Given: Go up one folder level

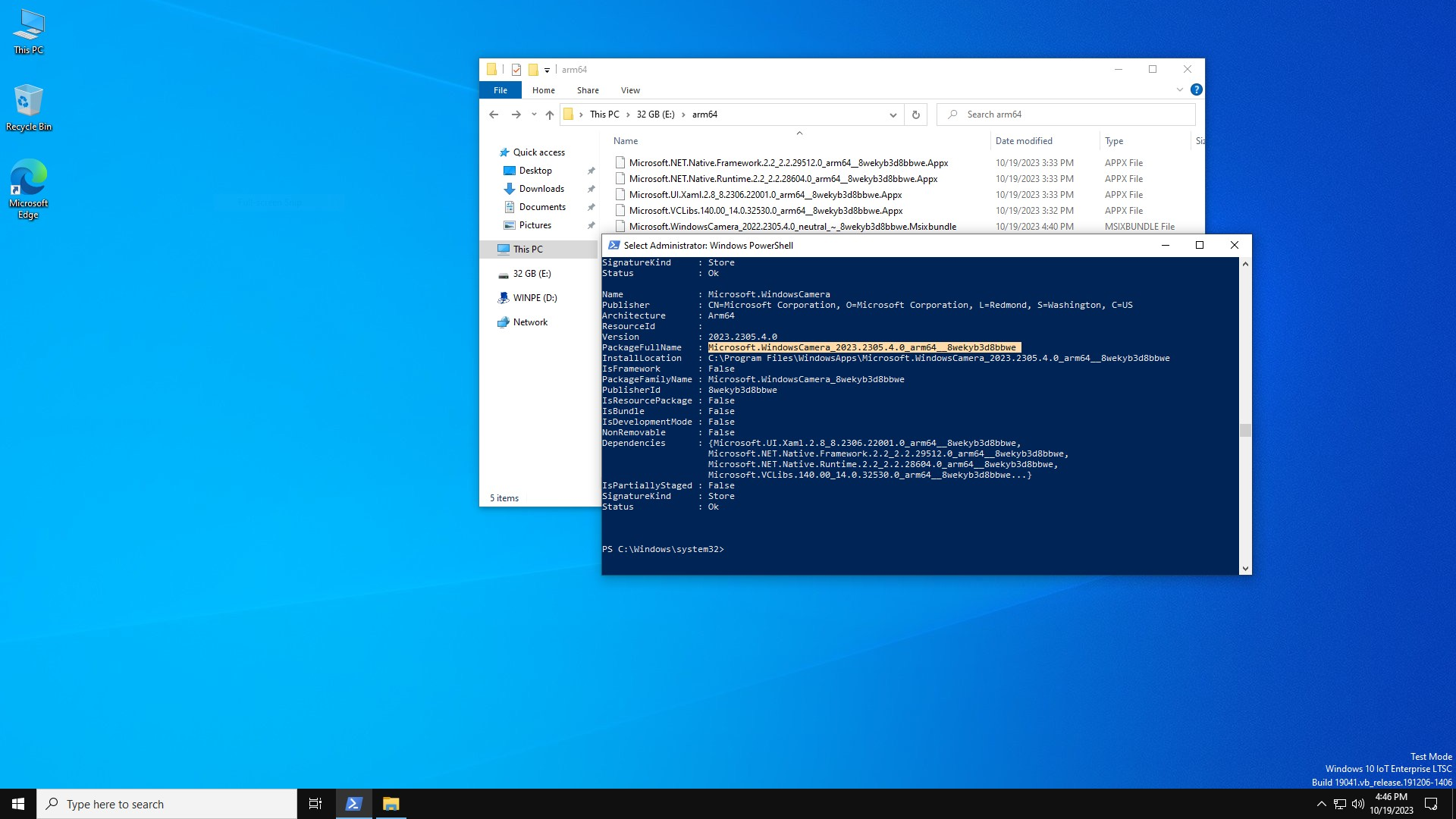Looking at the screenshot, I should coord(550,115).
